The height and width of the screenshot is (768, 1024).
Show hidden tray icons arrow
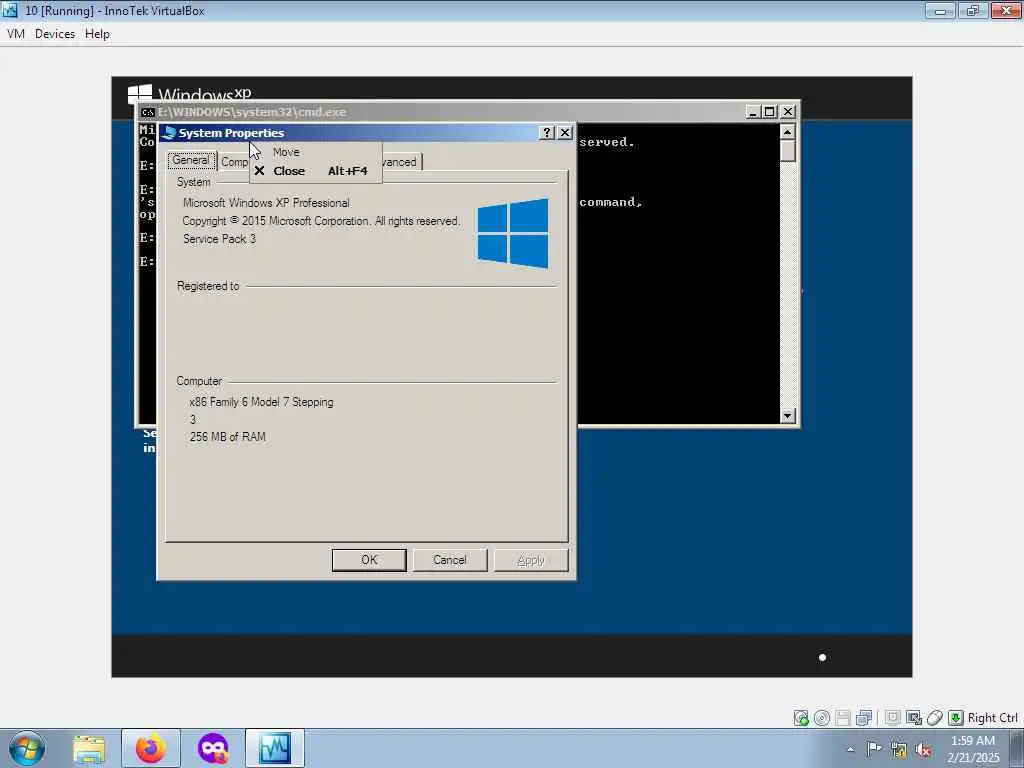[x=850, y=749]
